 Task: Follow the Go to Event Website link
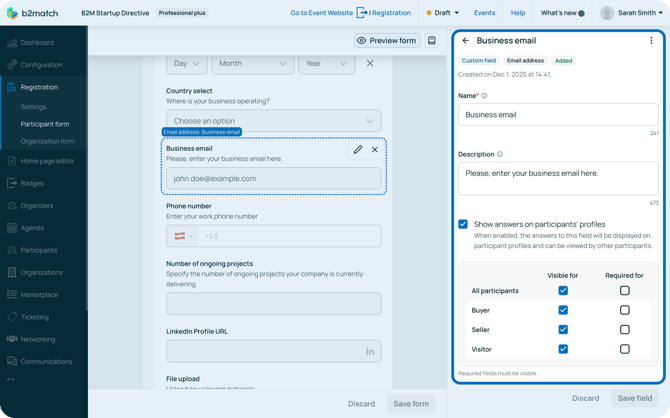click(321, 13)
